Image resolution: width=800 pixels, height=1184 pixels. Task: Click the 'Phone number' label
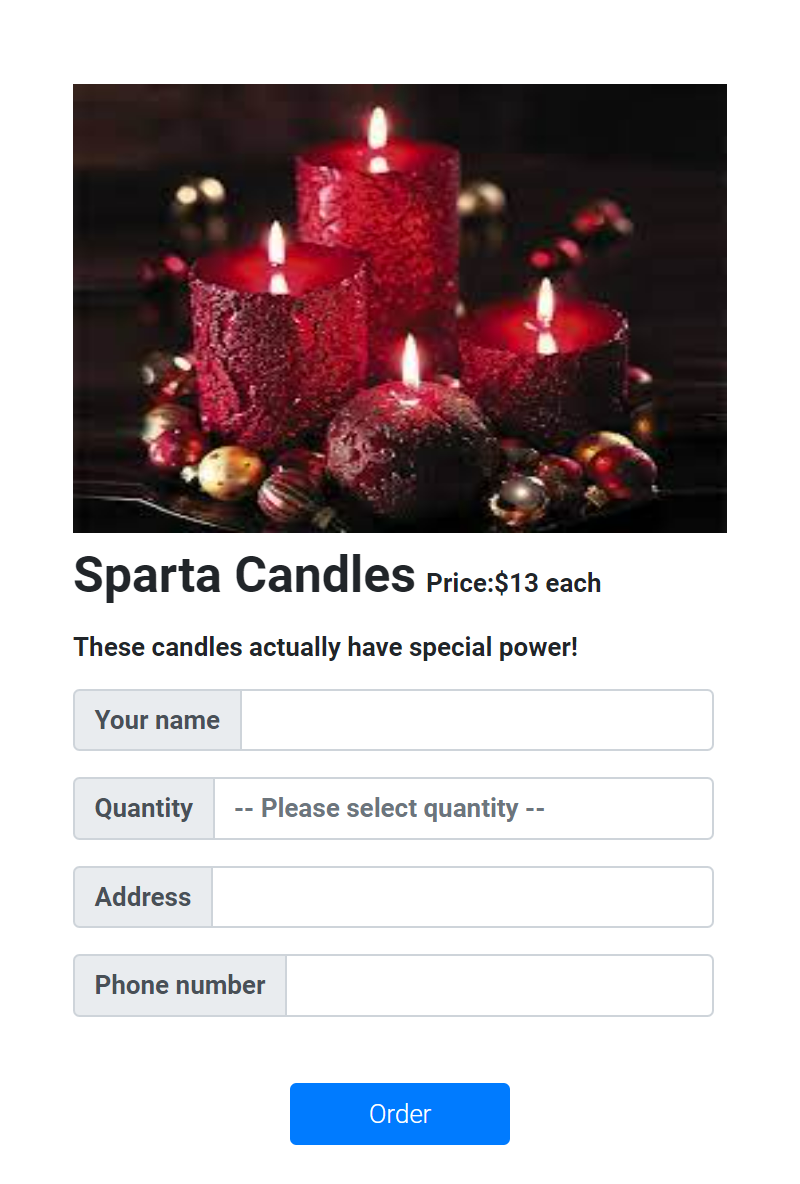coord(179,985)
